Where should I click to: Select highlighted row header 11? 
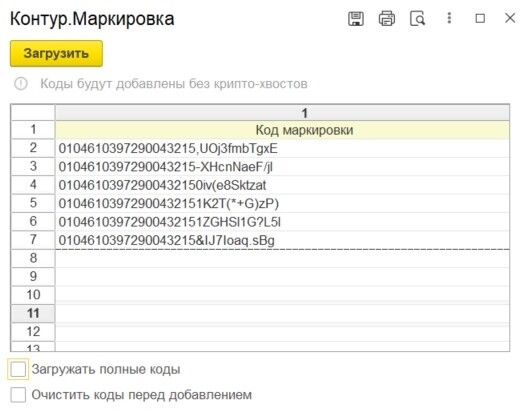coord(33,313)
